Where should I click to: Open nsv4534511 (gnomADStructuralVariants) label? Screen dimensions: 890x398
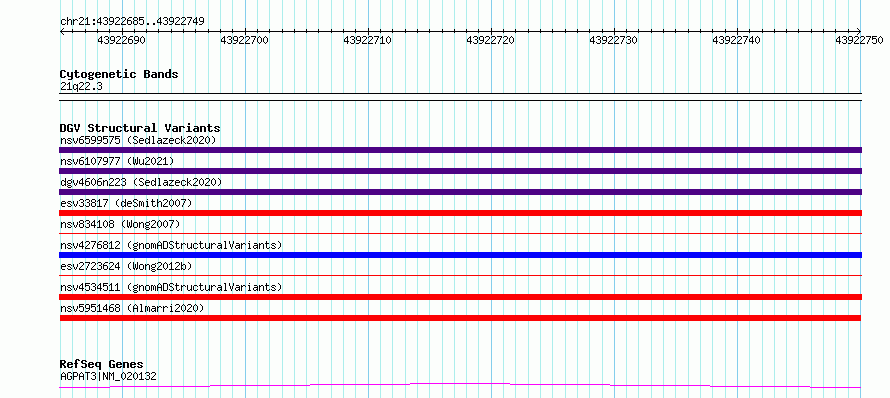point(171,287)
